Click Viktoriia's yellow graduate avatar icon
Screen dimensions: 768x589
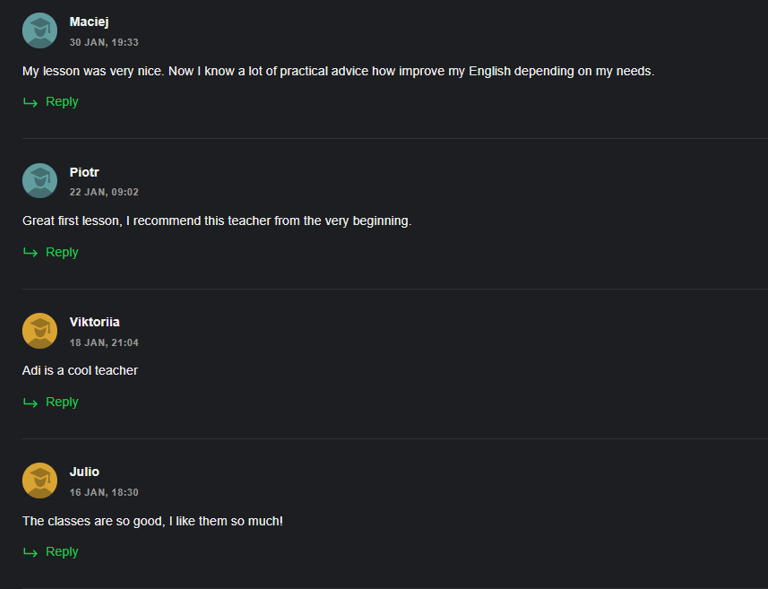(40, 331)
